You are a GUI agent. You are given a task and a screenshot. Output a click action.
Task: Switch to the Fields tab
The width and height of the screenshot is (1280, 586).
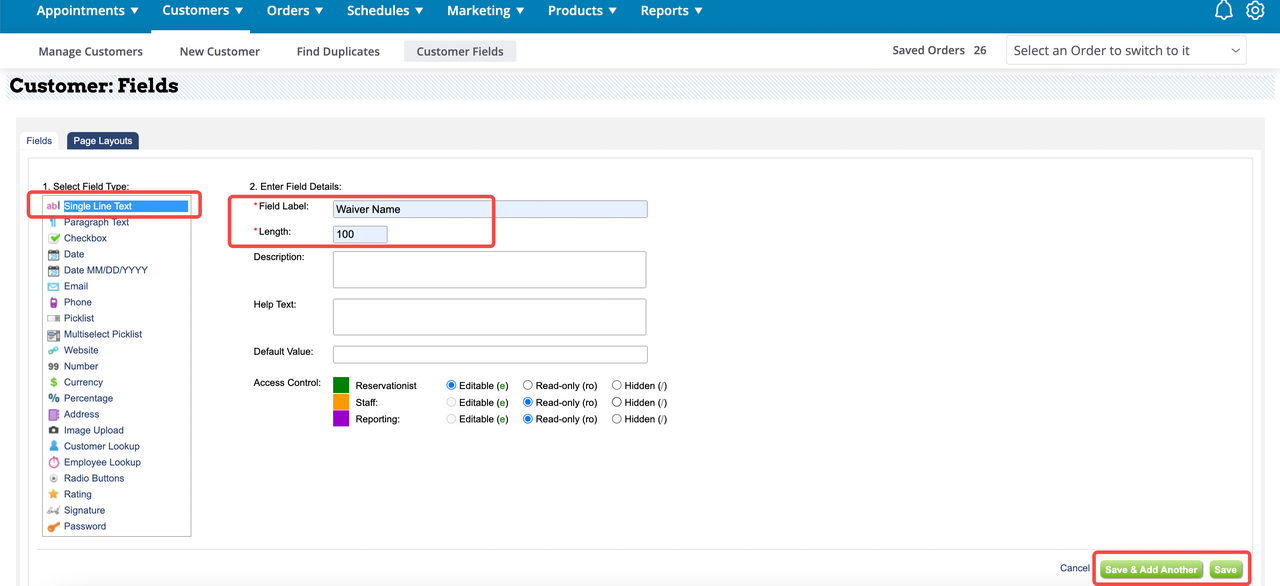point(40,141)
